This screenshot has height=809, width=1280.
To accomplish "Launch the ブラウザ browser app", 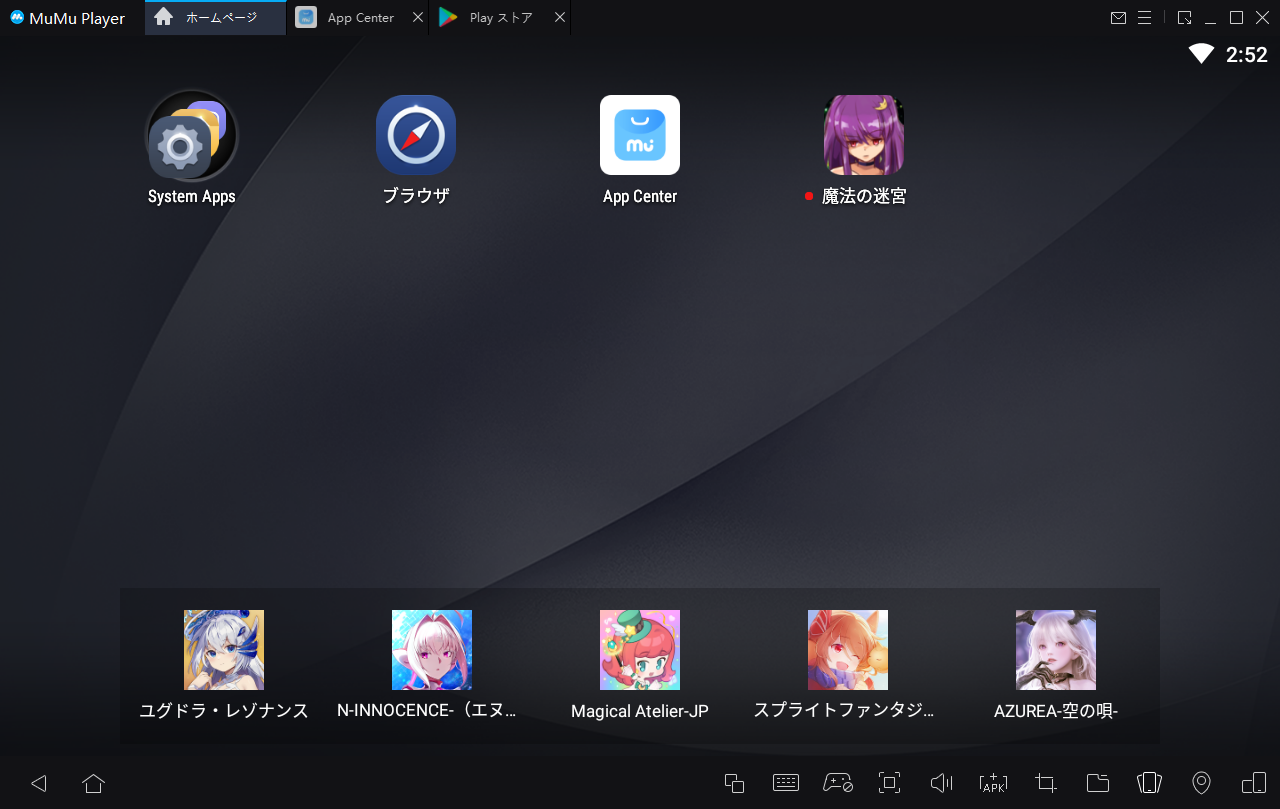I will pyautogui.click(x=416, y=135).
